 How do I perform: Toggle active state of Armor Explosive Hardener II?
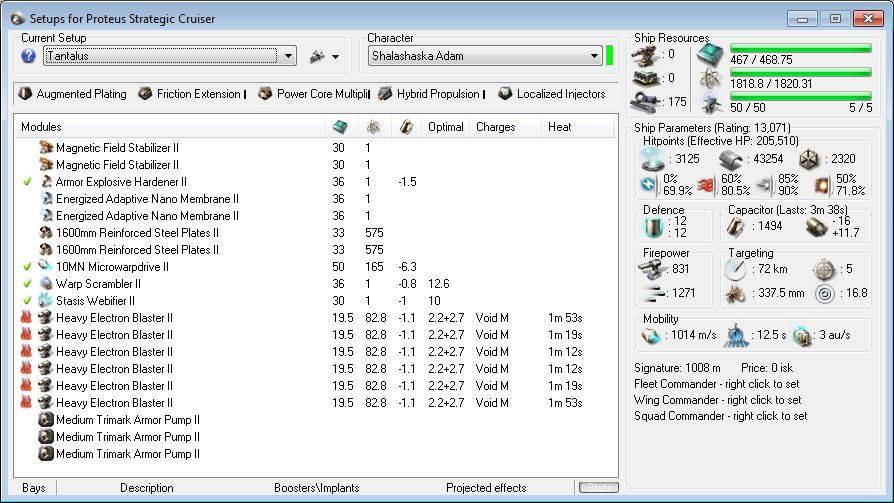click(27, 182)
